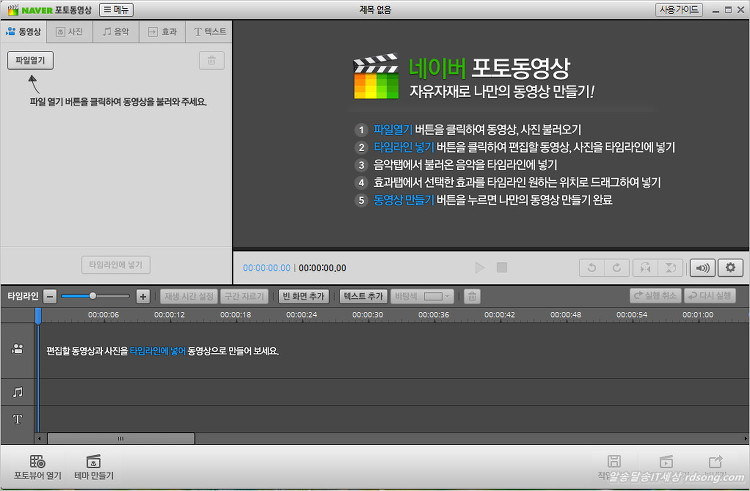Click the 동영상 만들기 link in guide step 5
The image size is (750, 491).
404,200
